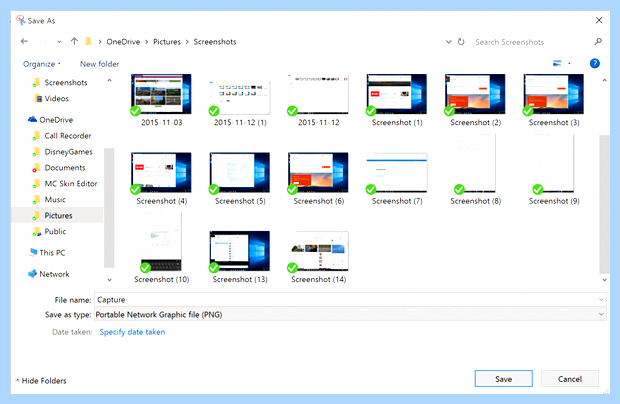Screen dimensions: 620x404
Task: Select Pictures in the address breadcrumb
Action: tap(166, 42)
